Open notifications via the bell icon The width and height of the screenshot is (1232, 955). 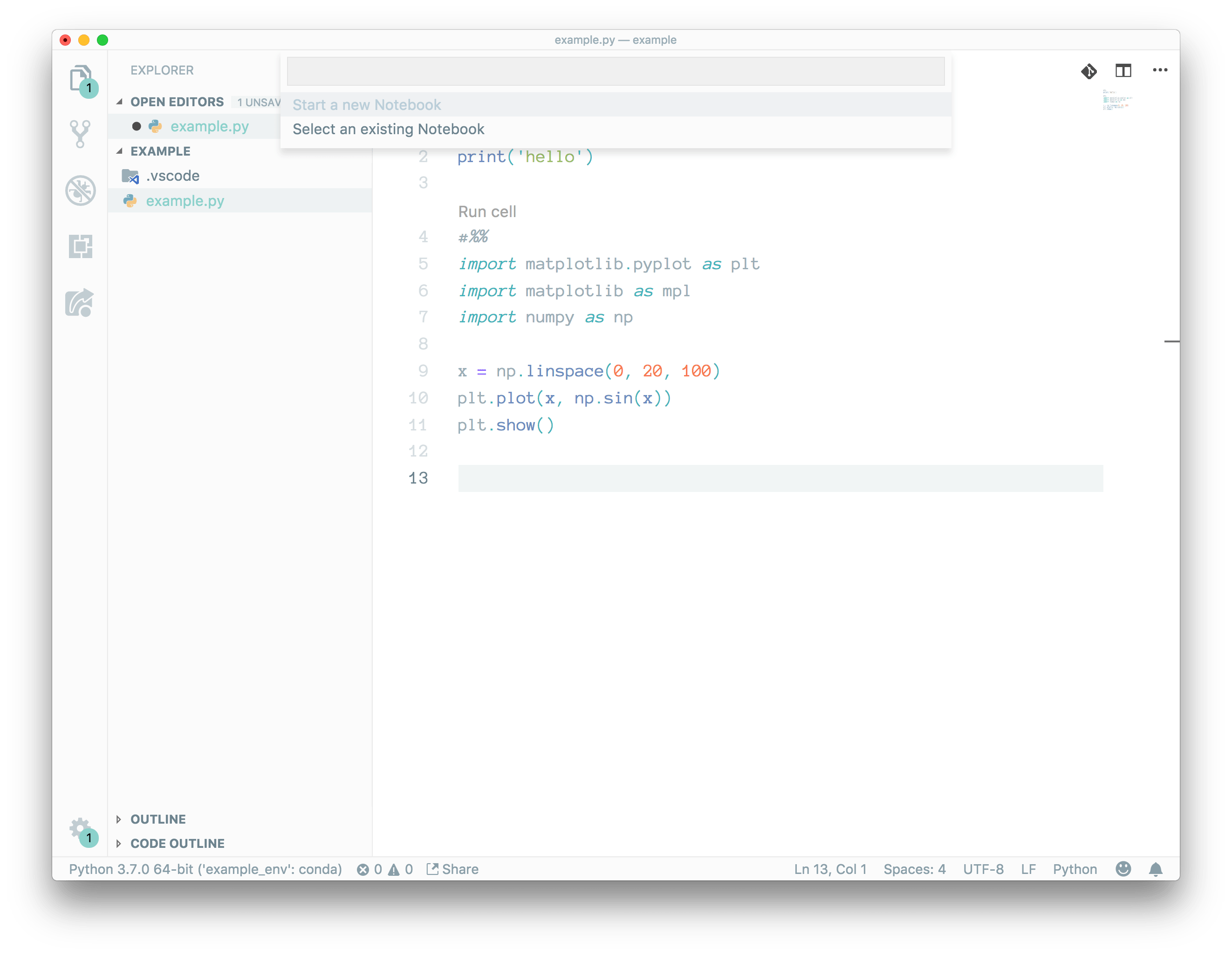pos(1157,869)
